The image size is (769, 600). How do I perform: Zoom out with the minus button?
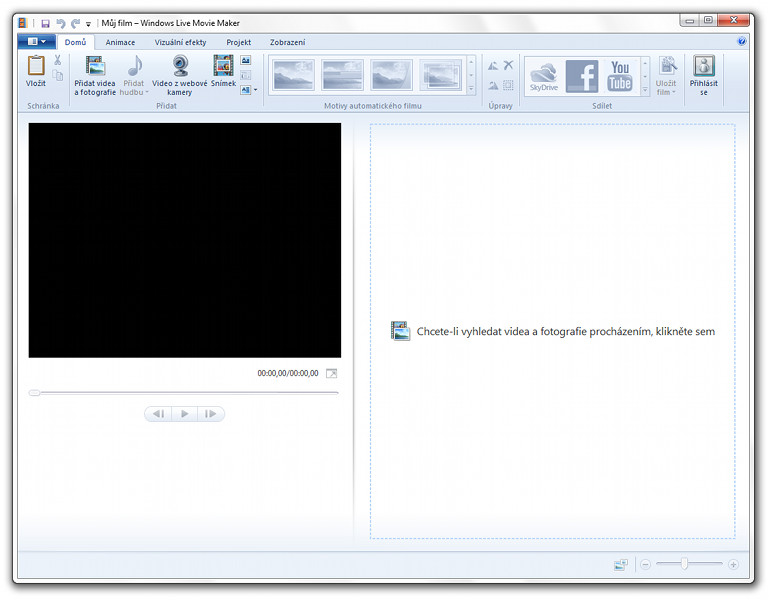click(x=645, y=565)
